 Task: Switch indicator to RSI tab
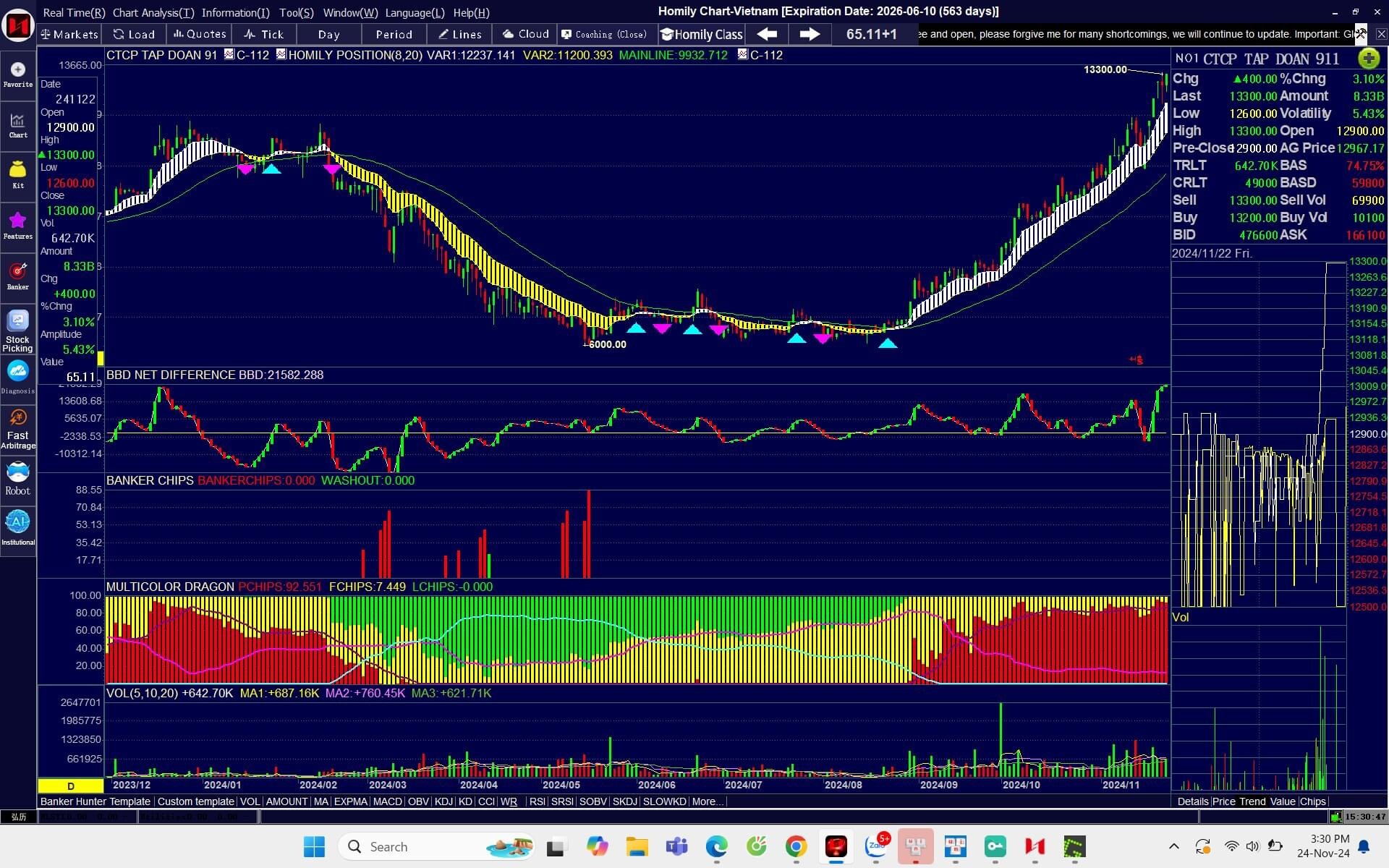pyautogui.click(x=538, y=801)
